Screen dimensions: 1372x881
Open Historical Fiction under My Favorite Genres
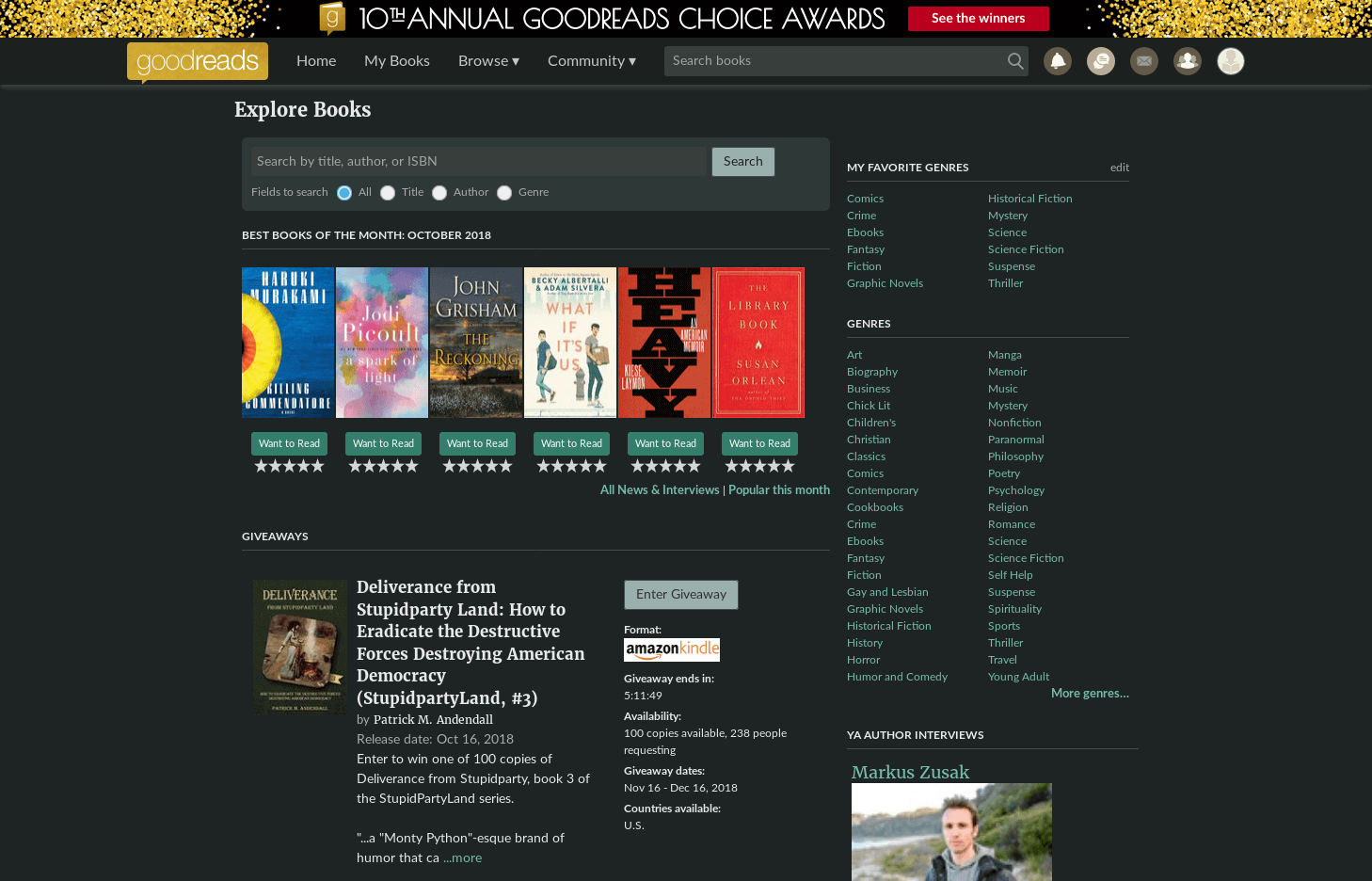tap(1030, 199)
